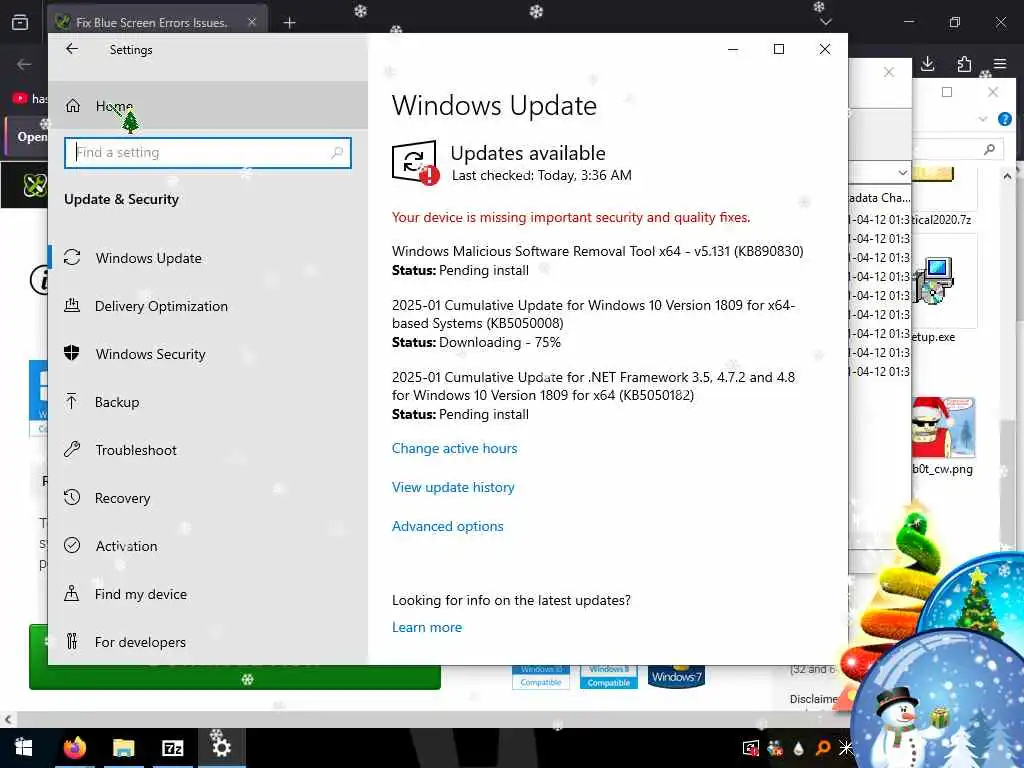Click the Malicious Software Removal Tool entry
The width and height of the screenshot is (1024, 768).
pyautogui.click(x=598, y=251)
